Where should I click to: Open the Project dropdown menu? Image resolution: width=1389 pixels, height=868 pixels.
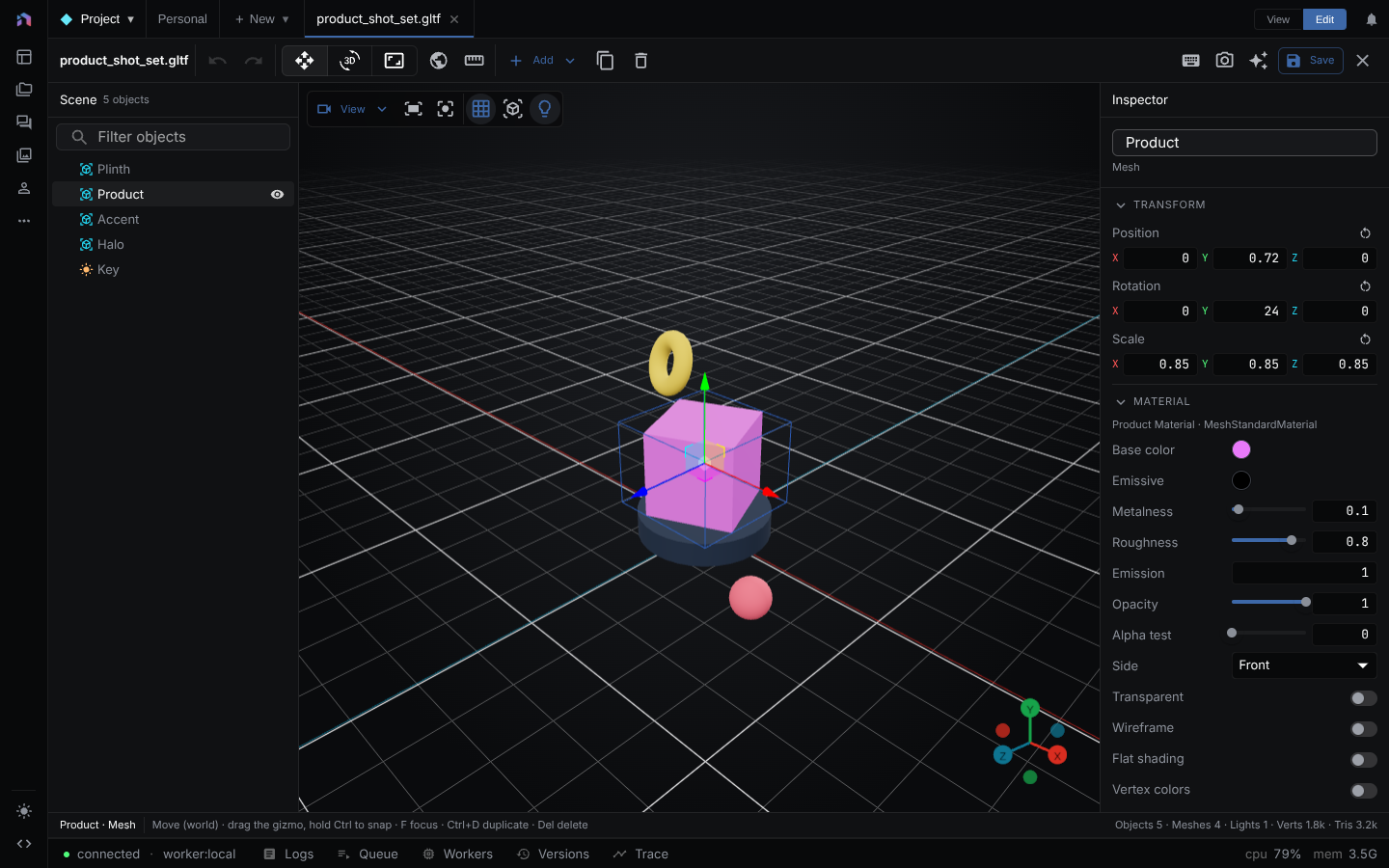97,19
